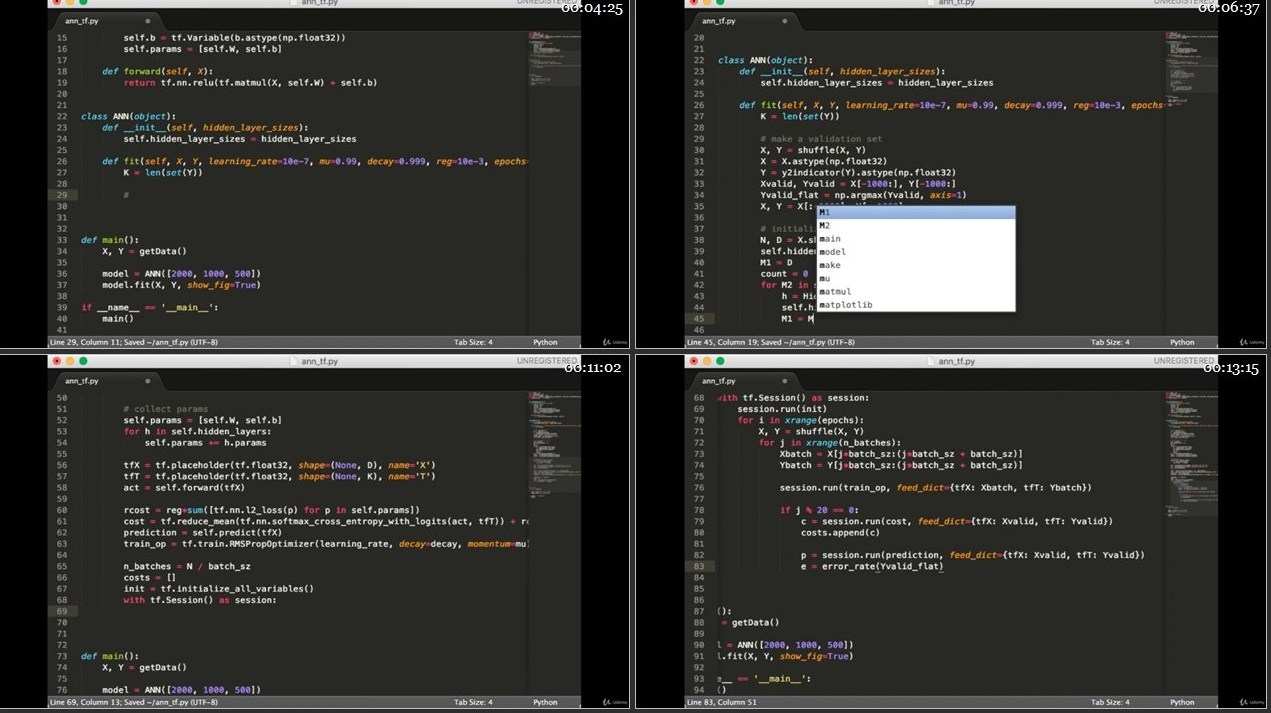Click UNREGISTERED label in Line 83 window
The height and width of the screenshot is (713, 1271).
click(1183, 361)
